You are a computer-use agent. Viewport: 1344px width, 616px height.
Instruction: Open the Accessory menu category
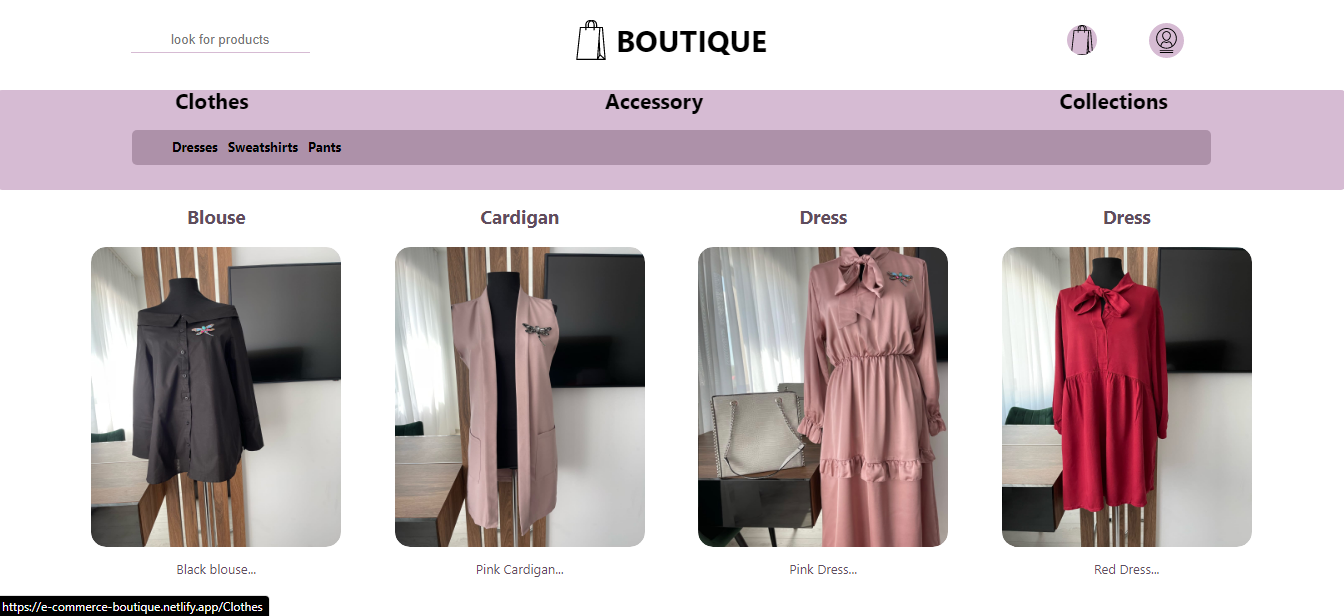[x=654, y=102]
